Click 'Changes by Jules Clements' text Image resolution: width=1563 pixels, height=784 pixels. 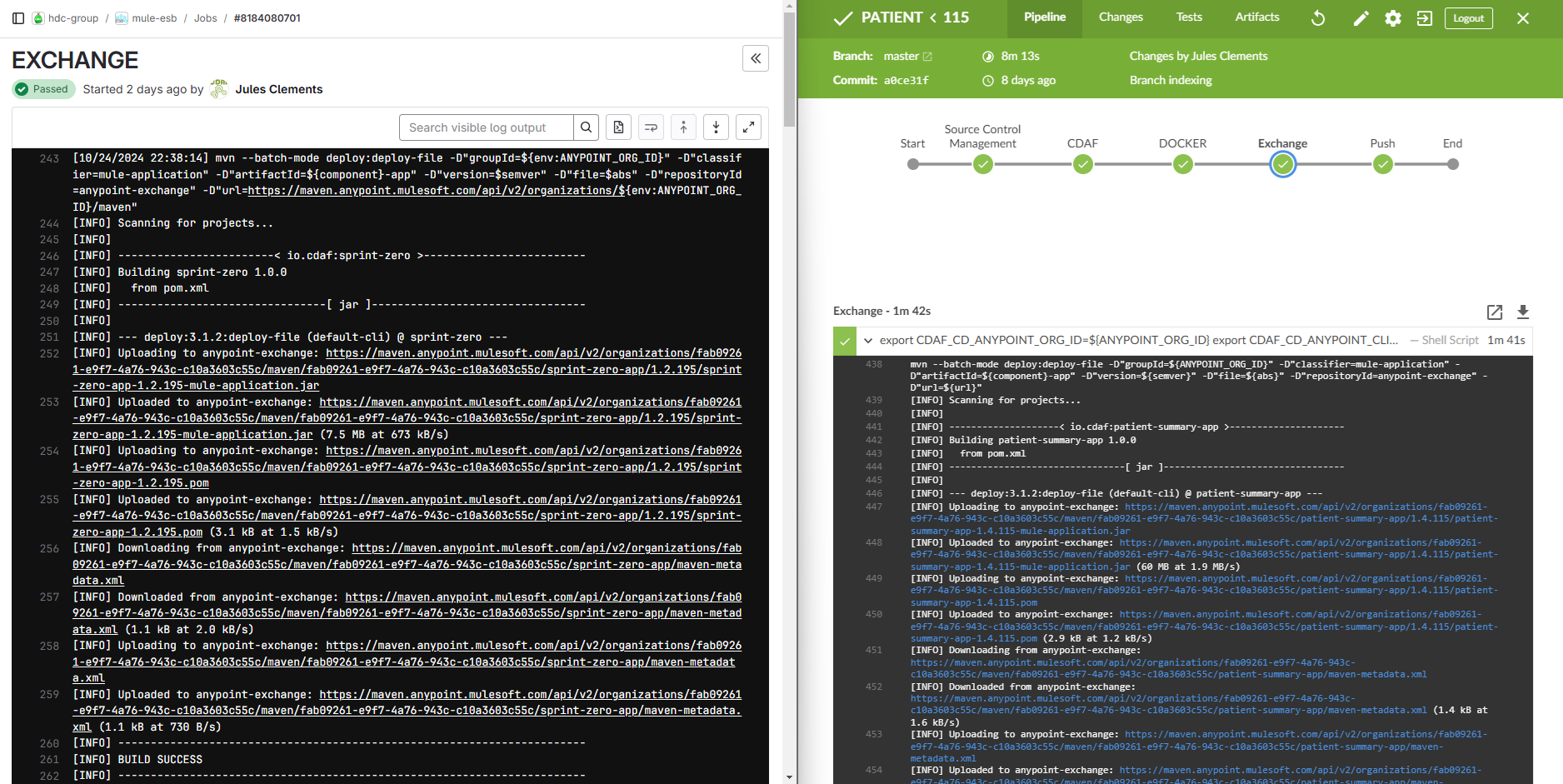1198,56
